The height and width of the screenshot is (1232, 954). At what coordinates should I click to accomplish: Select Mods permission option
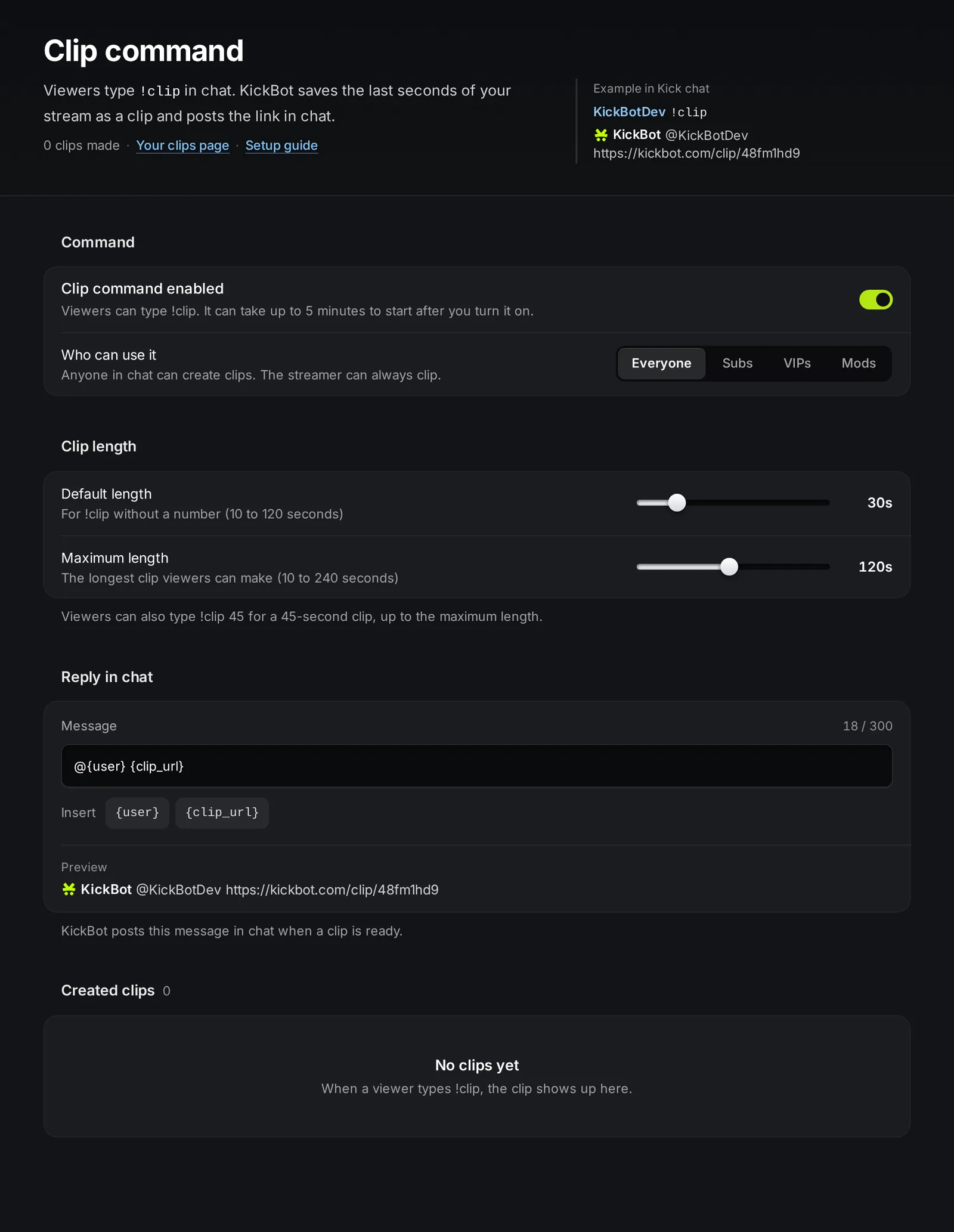tap(859, 363)
